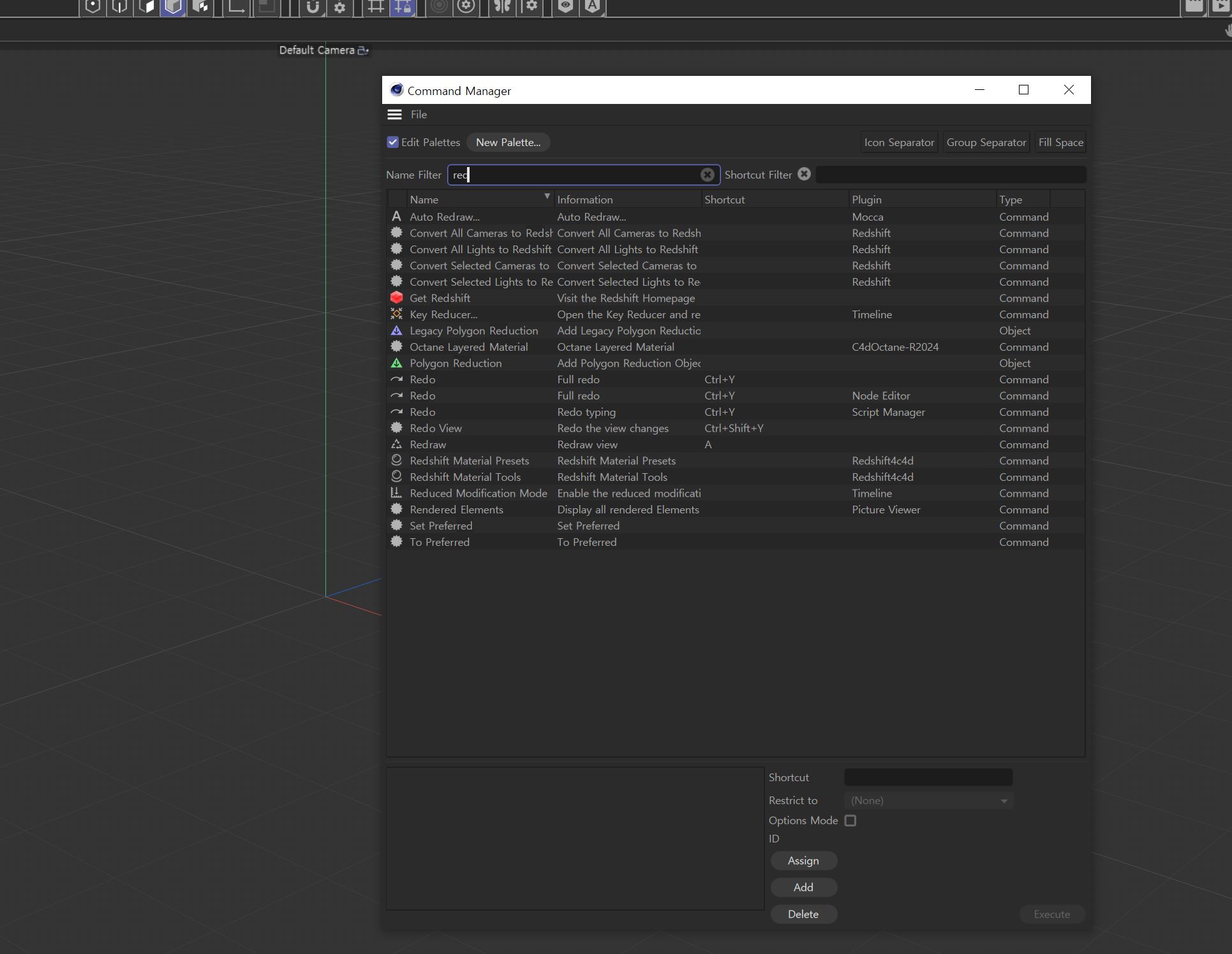This screenshot has height=954, width=1232.
Task: Select the Redo row with Node Editor plugin
Action: tap(736, 395)
